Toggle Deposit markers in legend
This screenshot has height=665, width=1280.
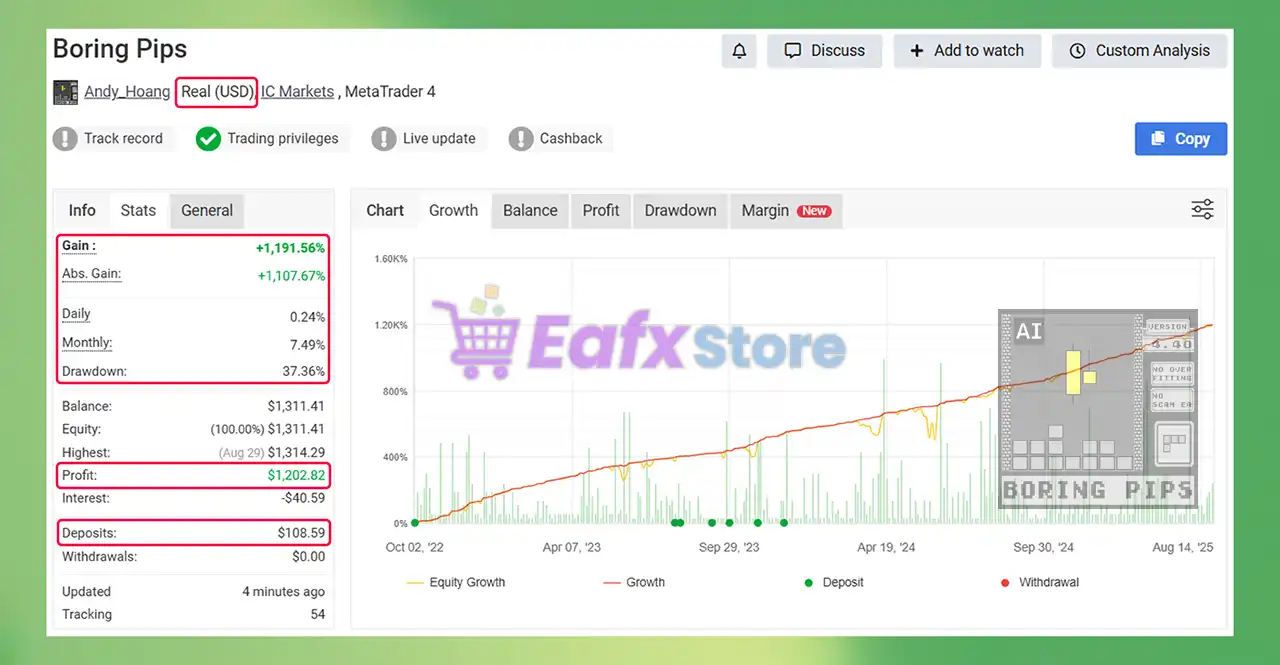833,582
